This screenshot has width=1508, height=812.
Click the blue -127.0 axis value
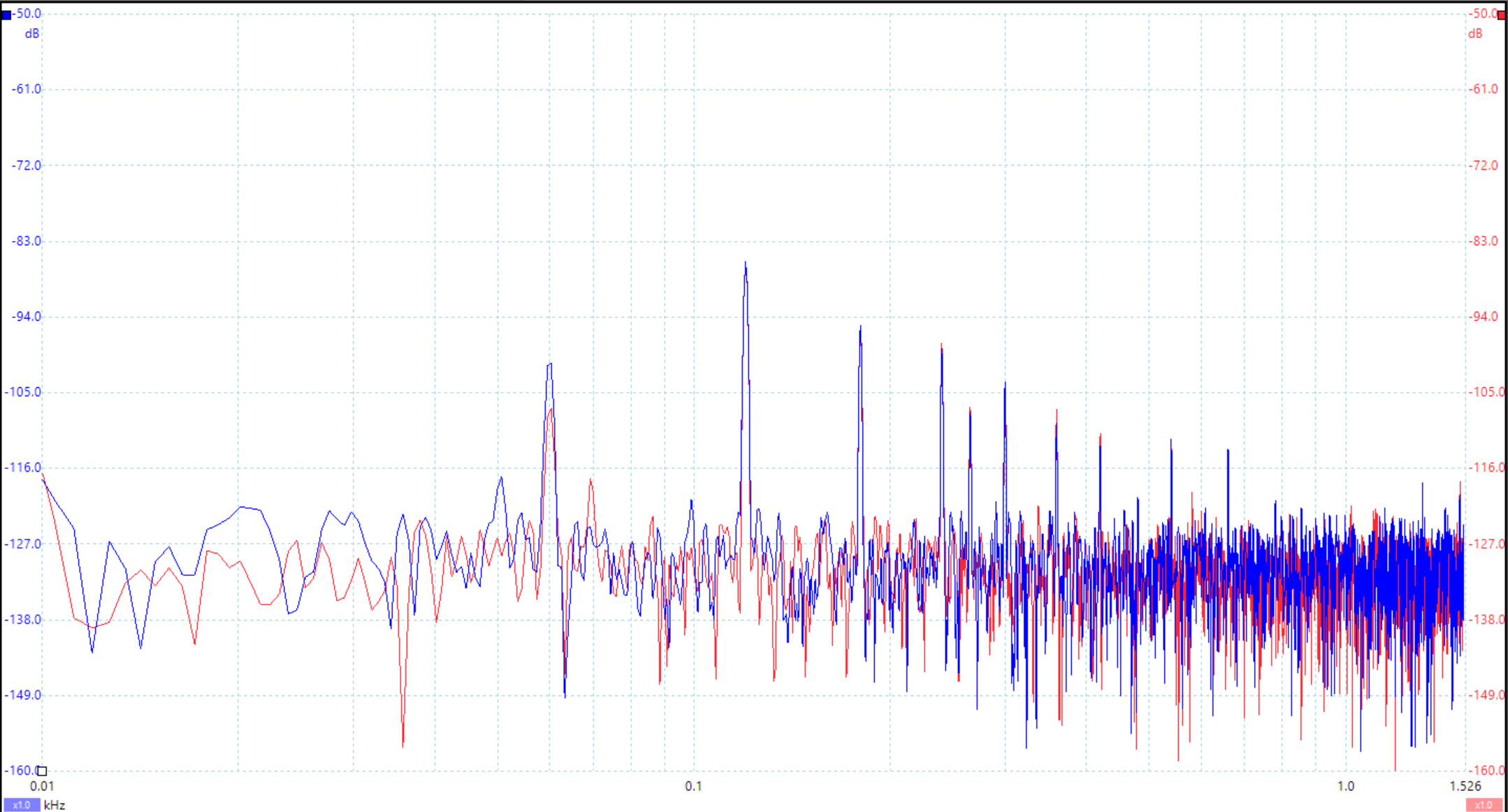(23, 544)
